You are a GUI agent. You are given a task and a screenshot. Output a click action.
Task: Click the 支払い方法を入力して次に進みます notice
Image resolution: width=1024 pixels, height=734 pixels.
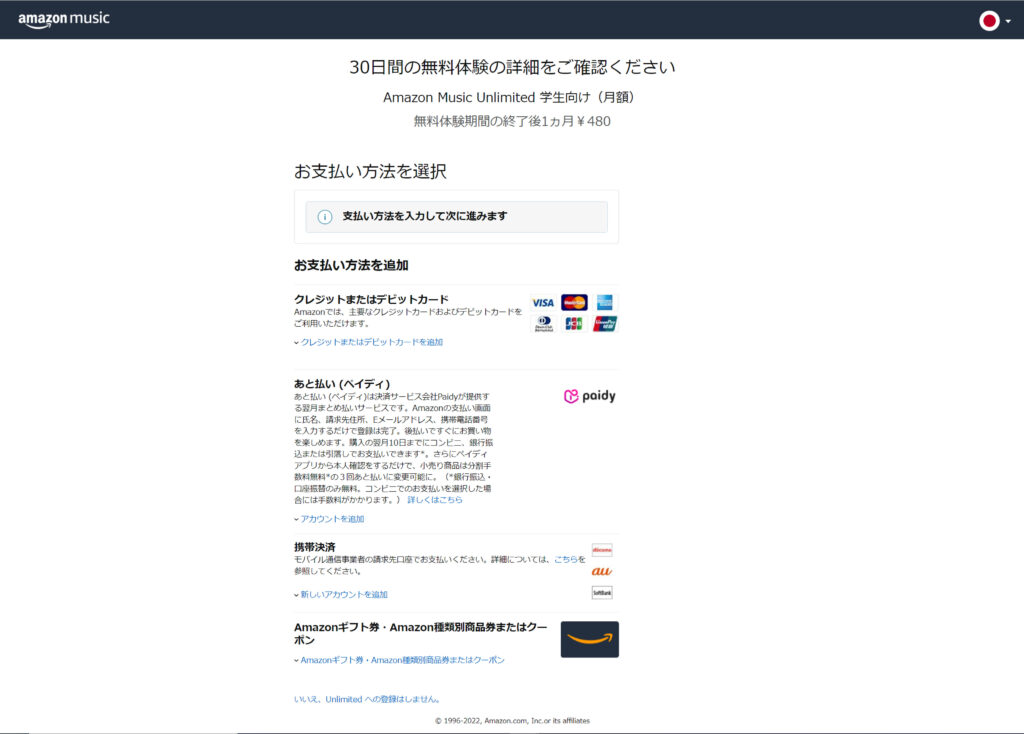(x=456, y=217)
